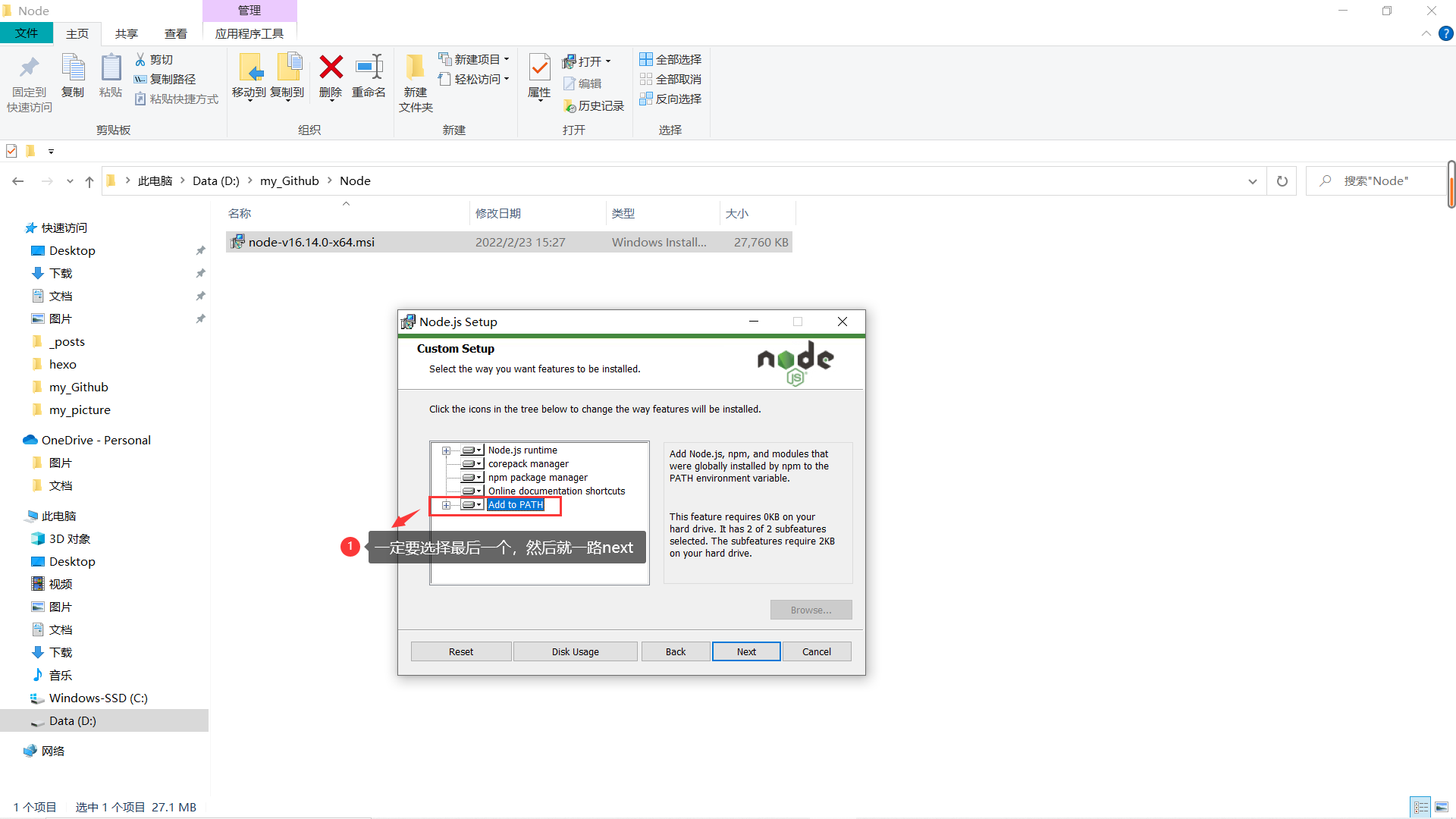1456x819 pixels.
Task: Select hexo folder in Quick Access
Action: click(63, 364)
